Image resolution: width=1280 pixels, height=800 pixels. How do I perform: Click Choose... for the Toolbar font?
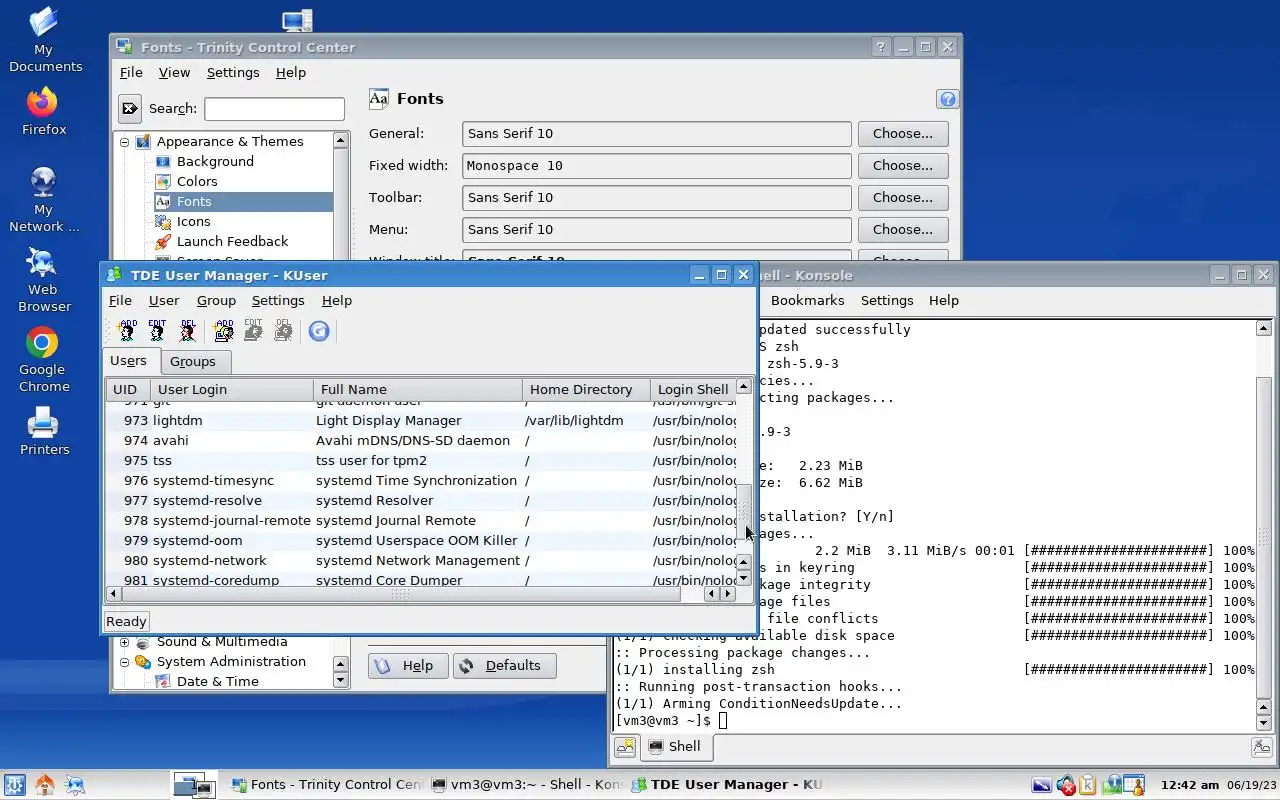coord(903,197)
